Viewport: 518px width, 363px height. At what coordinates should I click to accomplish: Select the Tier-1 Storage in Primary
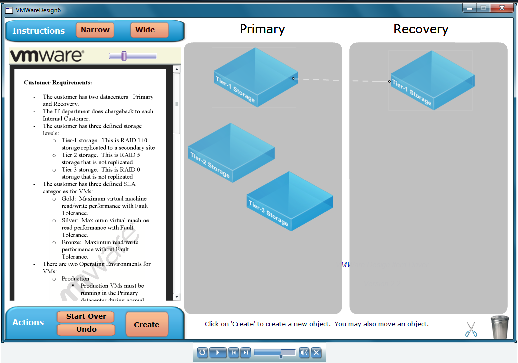pos(256,77)
